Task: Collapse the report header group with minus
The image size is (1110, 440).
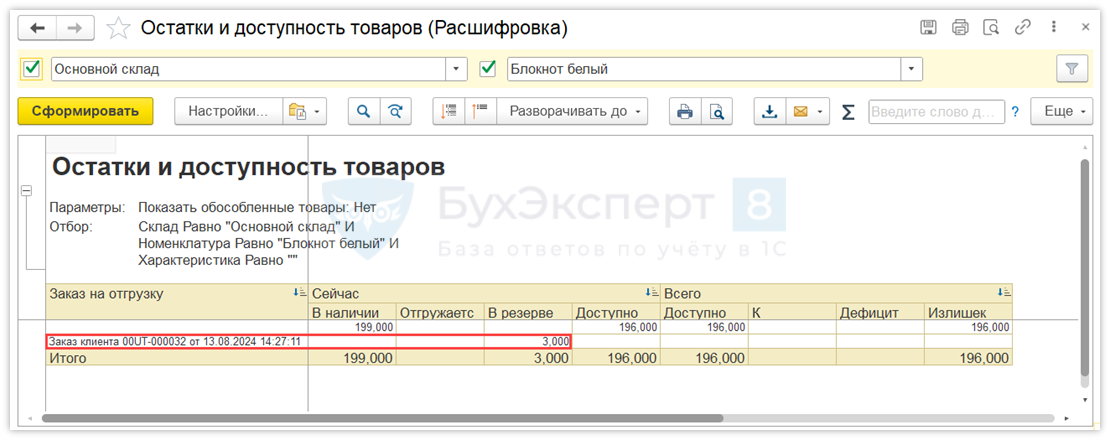Action: (27, 192)
